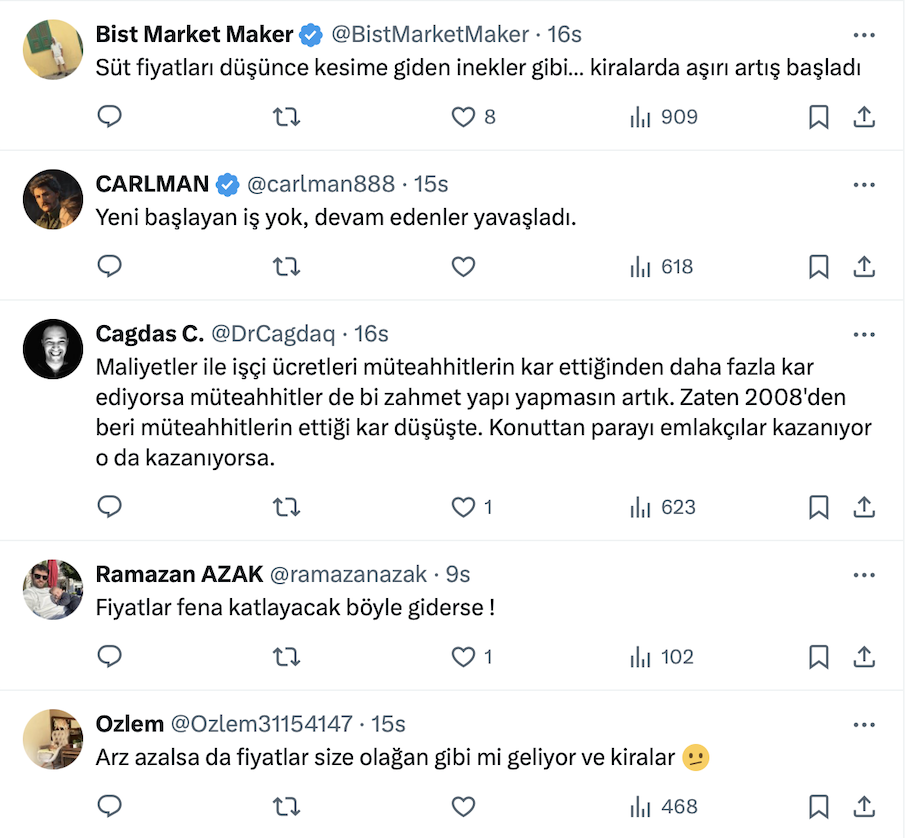Image resolution: width=920 pixels, height=838 pixels.
Task: Bookmark Ozlem's tweet
Action: 818,807
